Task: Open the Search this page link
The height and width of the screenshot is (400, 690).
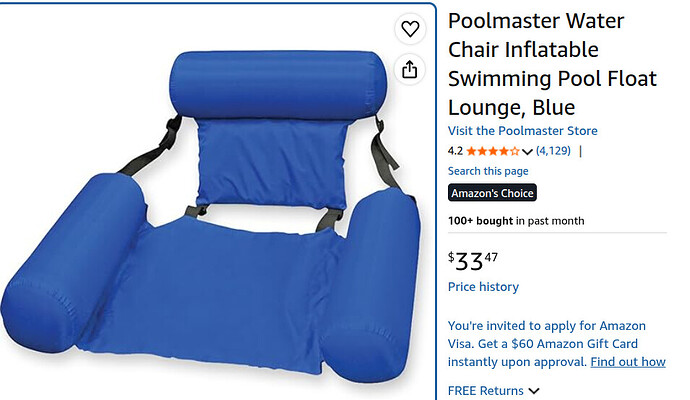Action: [488, 171]
